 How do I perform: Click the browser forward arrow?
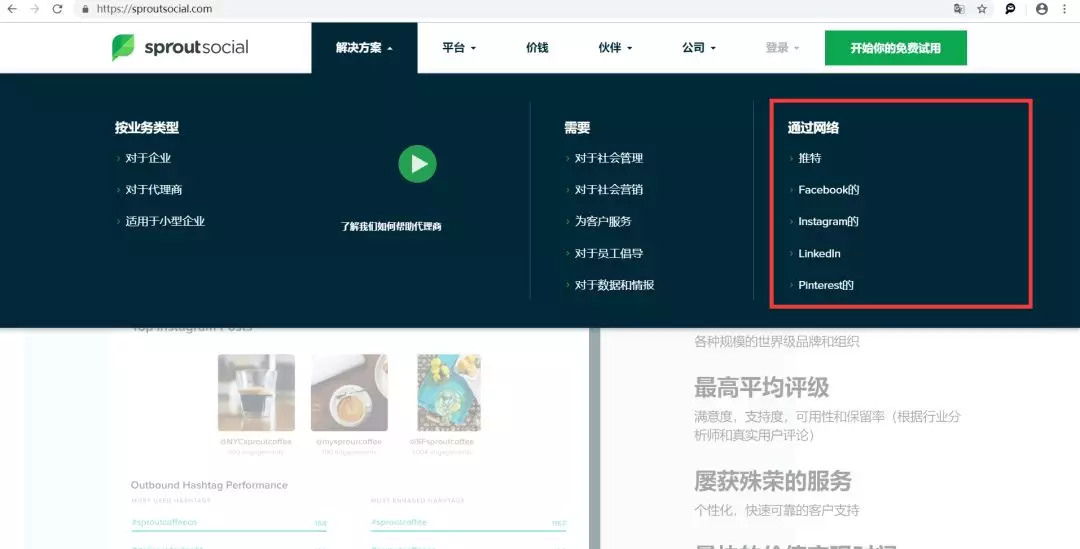pyautogui.click(x=34, y=9)
